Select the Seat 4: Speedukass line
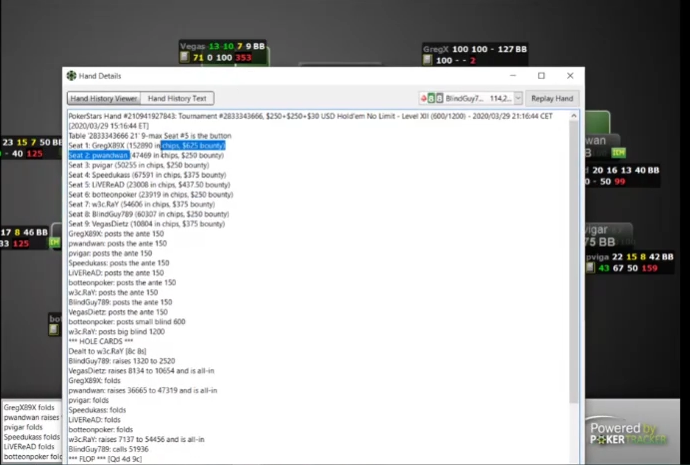 [x=147, y=175]
